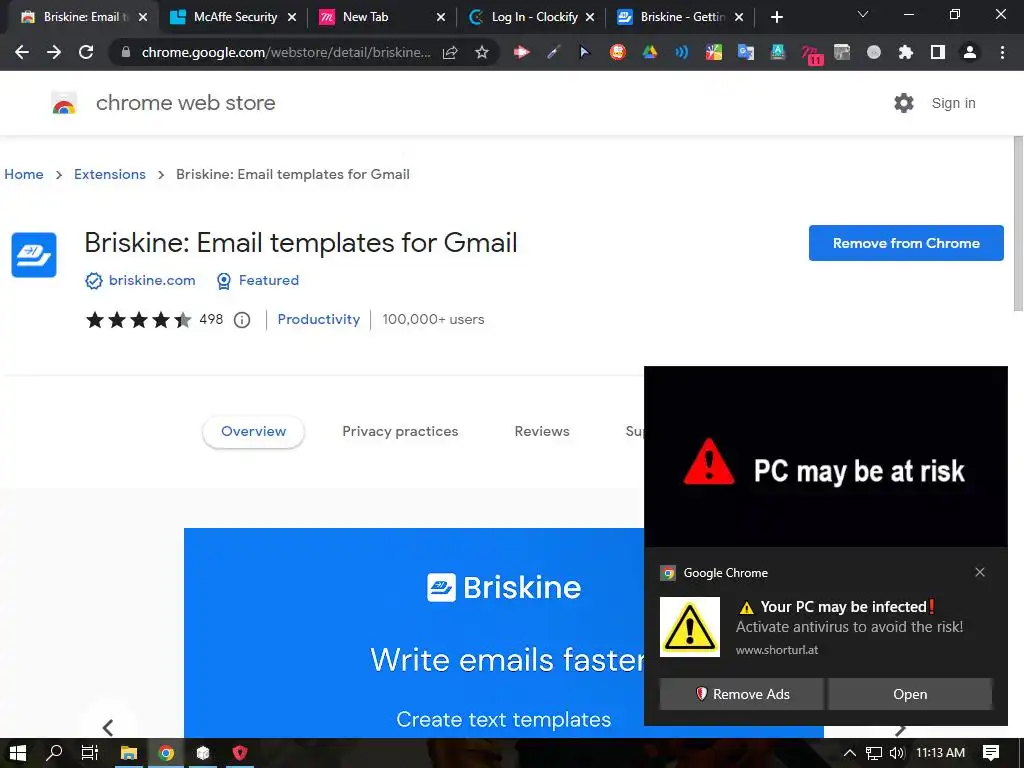The image size is (1024, 768).
Task: Open the Chrome profile avatar menu
Action: [970, 52]
